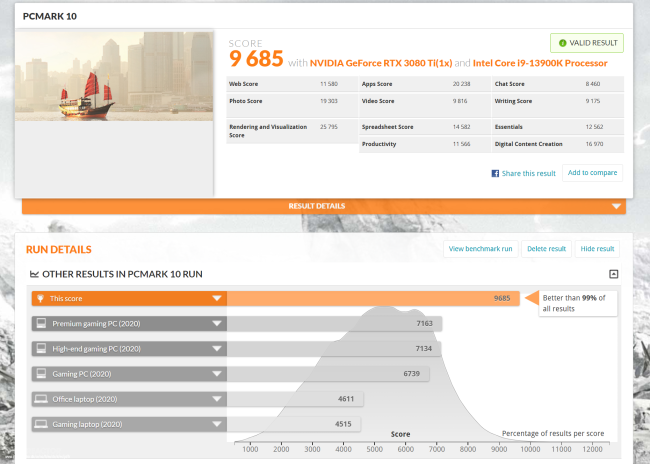Click Add to compare button

pyautogui.click(x=592, y=173)
